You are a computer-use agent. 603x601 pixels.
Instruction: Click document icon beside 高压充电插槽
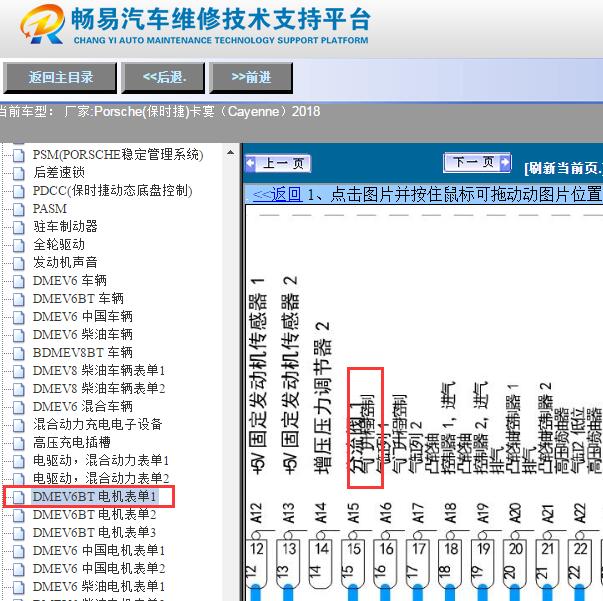pyautogui.click(x=18, y=443)
